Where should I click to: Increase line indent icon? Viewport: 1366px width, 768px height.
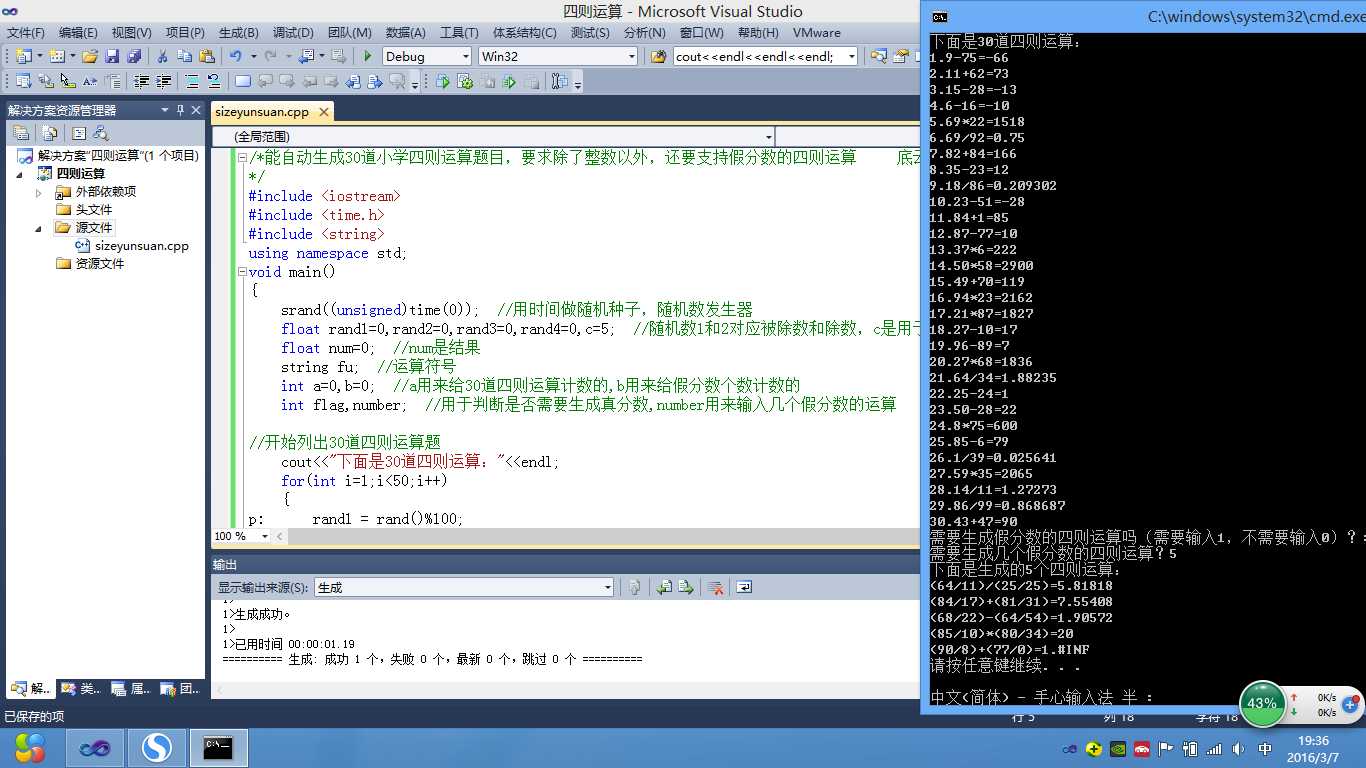pyautogui.click(x=163, y=81)
